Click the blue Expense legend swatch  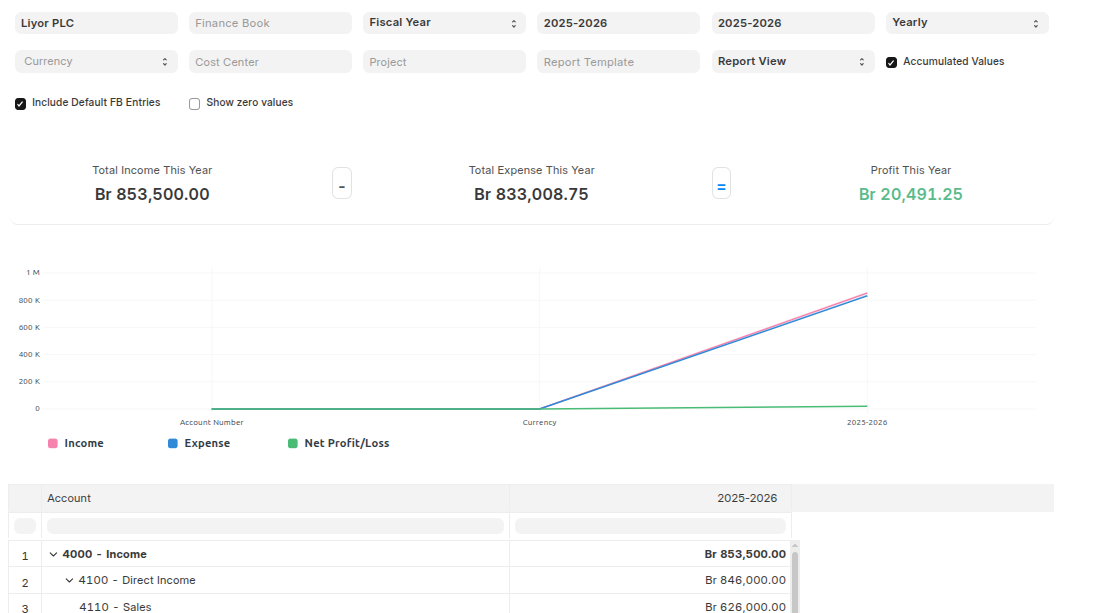click(173, 443)
